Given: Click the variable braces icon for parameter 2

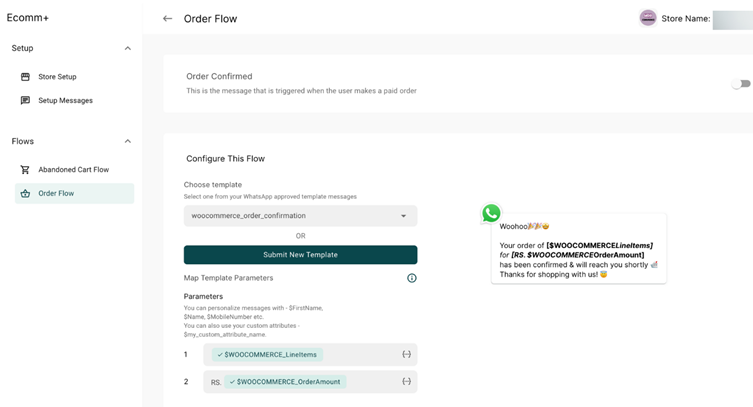Looking at the screenshot, I should (406, 381).
